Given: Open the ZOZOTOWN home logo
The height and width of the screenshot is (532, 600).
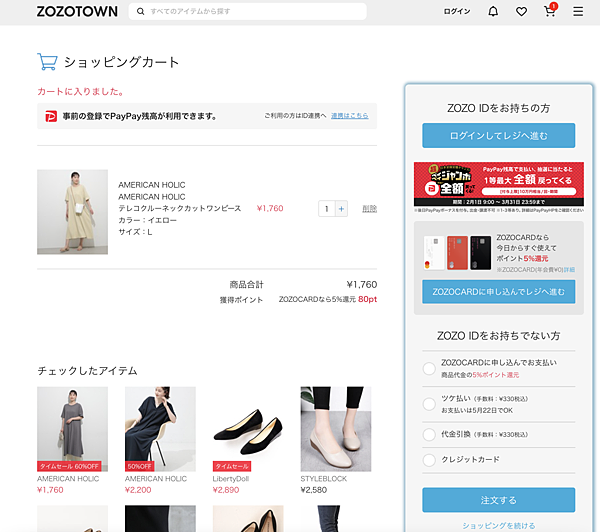Looking at the screenshot, I should pos(77,11).
